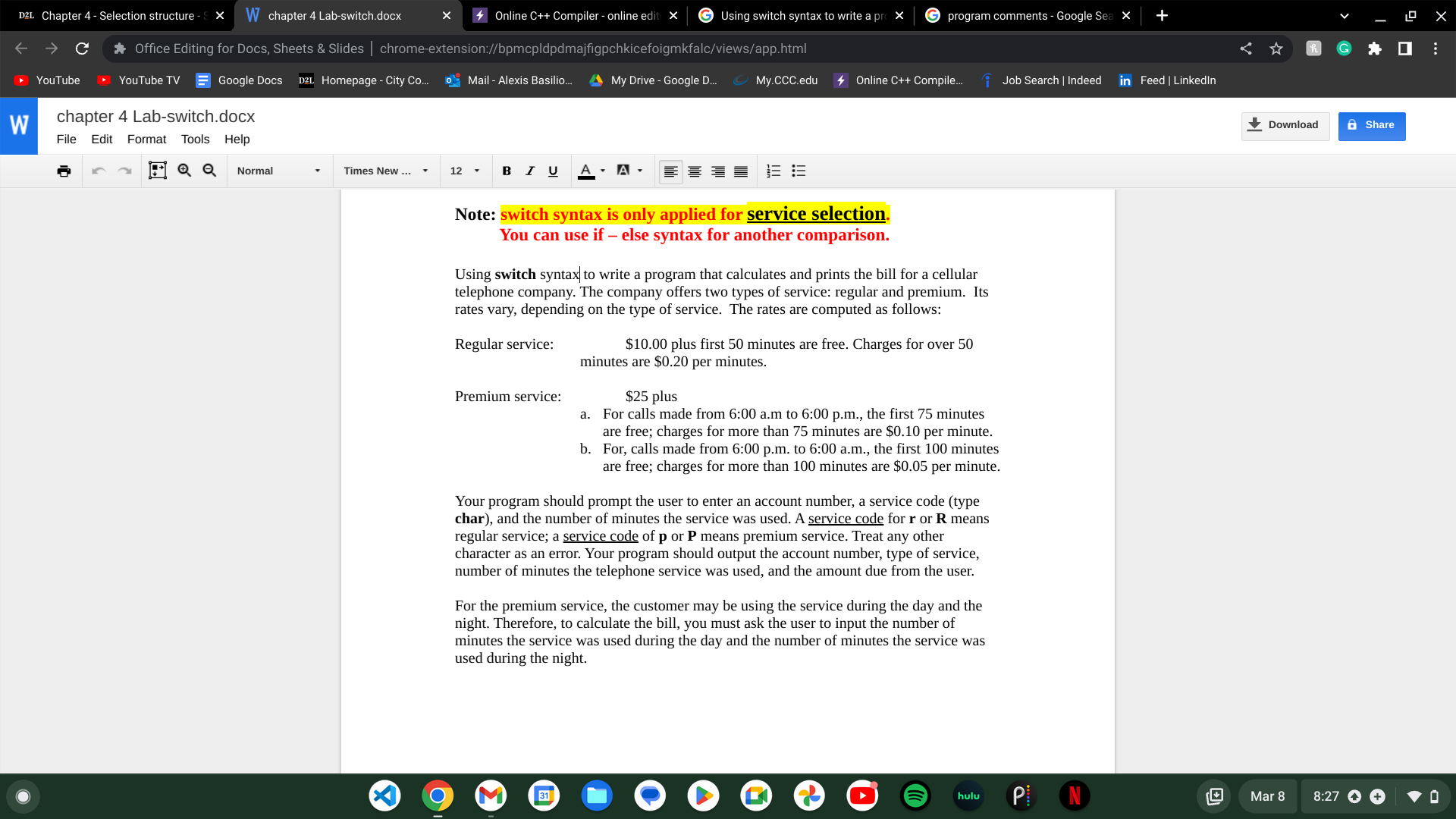Download the document
This screenshot has width=1456, height=819.
click(1285, 125)
